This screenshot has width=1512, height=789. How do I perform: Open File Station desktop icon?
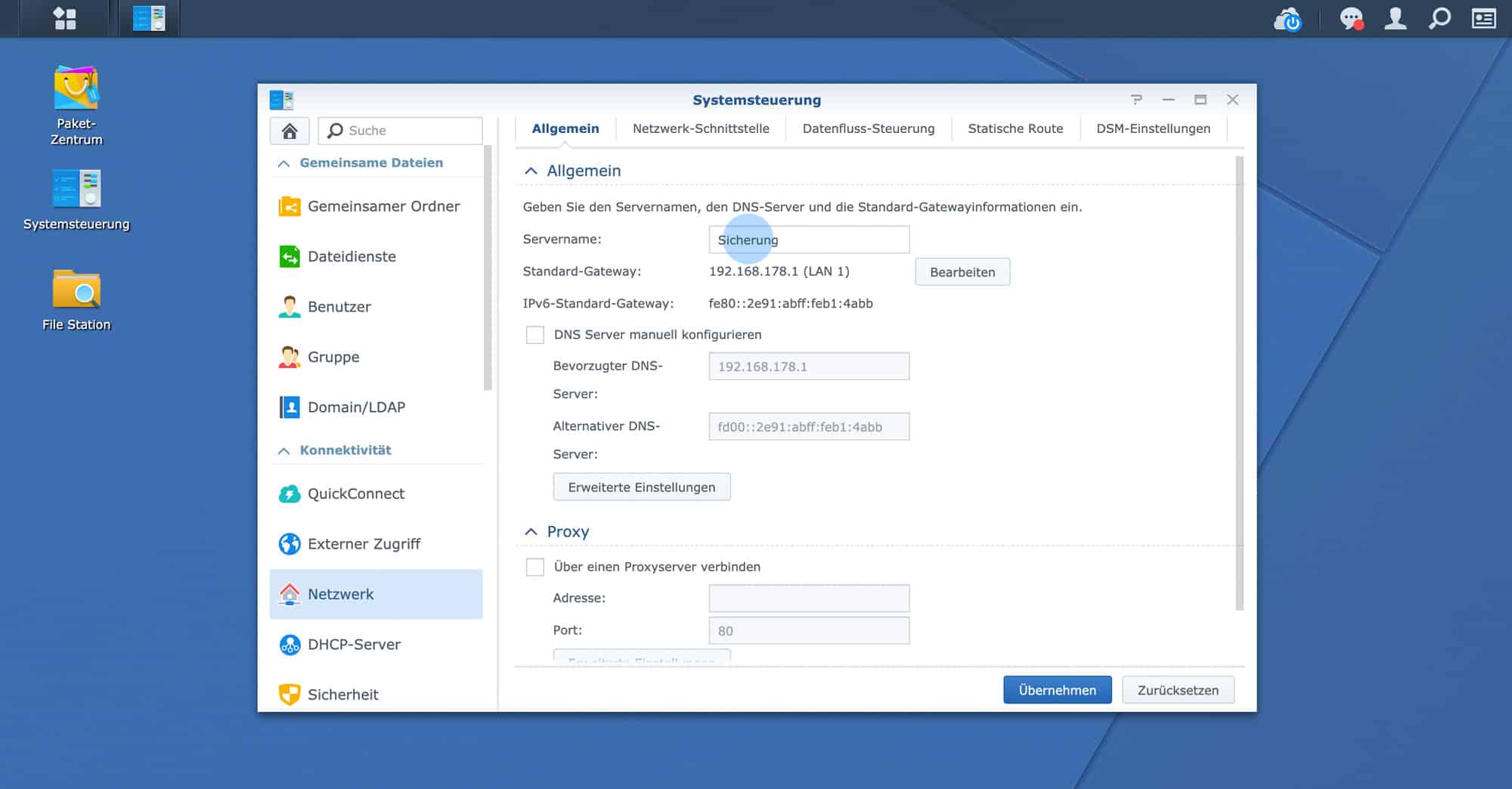[76, 300]
